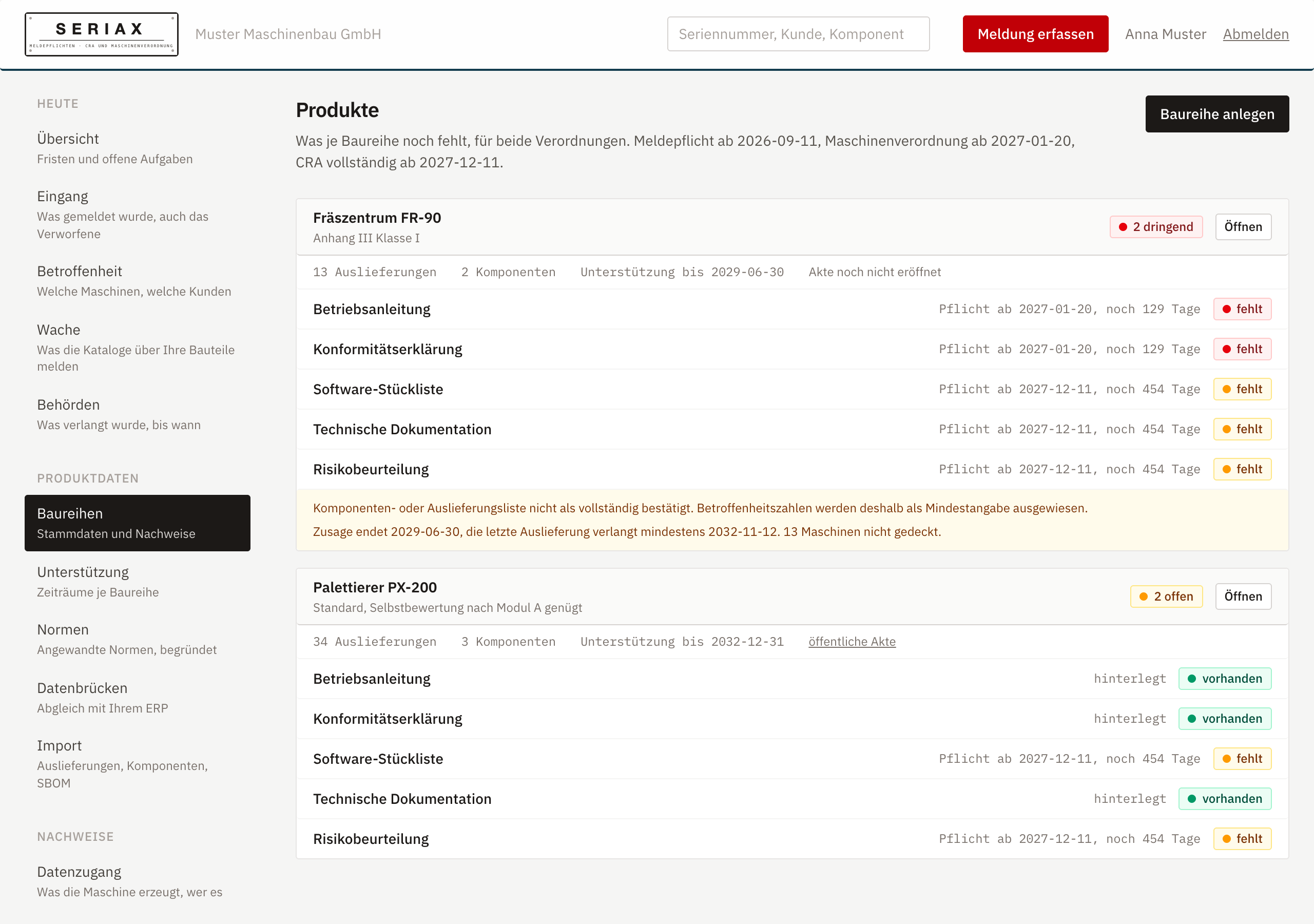Click fehlt badge on FR-90 Risikobeurteilung
Screen dimensions: 1314x924
tap(1242, 469)
